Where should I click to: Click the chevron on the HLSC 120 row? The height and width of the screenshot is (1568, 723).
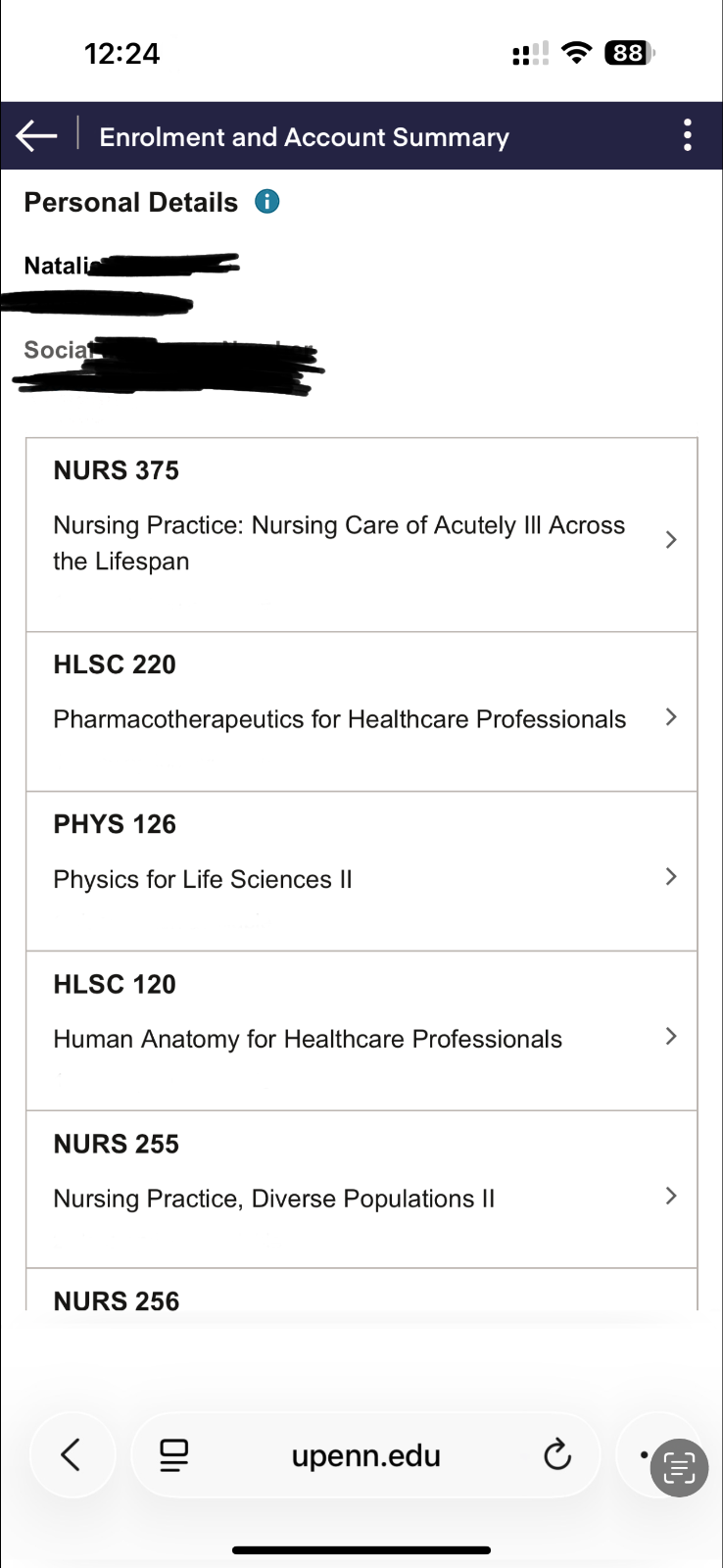coord(671,1037)
